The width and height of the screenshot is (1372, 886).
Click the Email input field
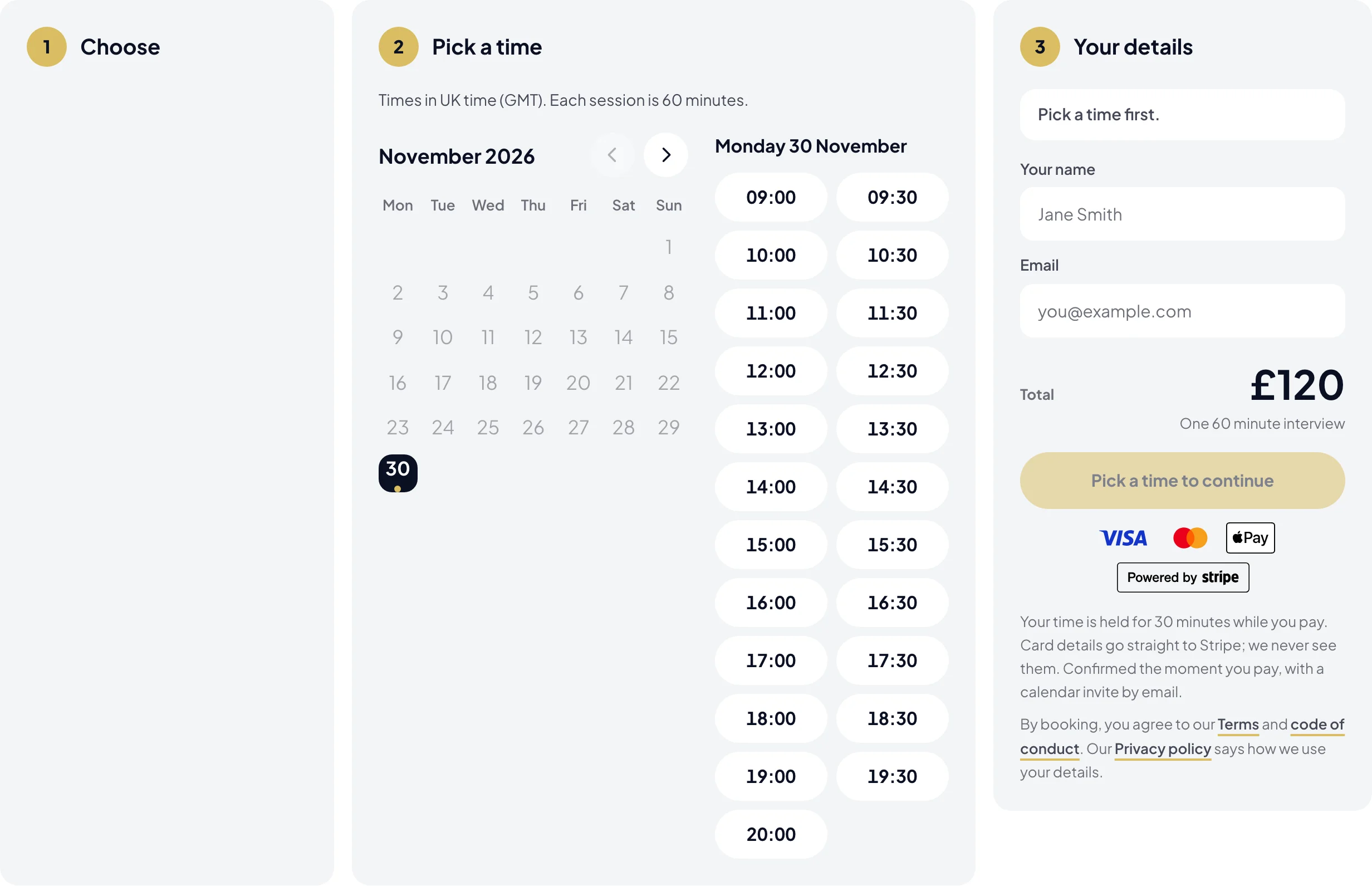[1182, 311]
